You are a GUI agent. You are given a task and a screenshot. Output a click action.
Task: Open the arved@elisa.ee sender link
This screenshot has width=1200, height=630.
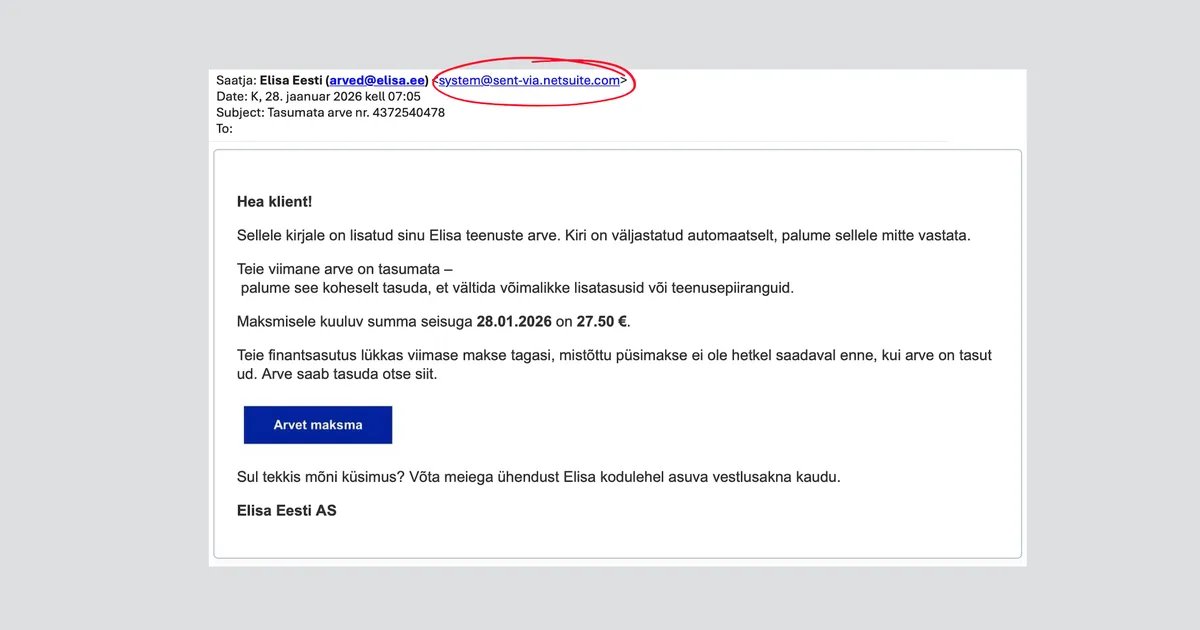point(376,79)
